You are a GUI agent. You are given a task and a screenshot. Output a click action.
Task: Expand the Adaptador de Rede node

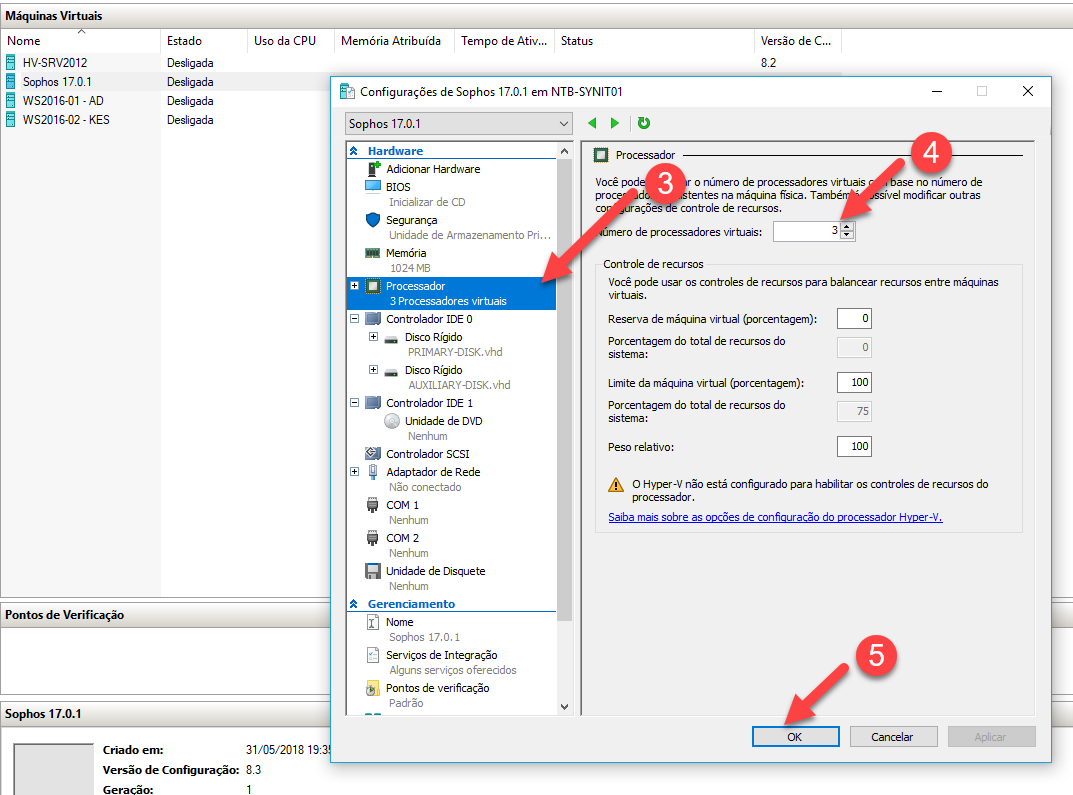pyautogui.click(x=354, y=471)
